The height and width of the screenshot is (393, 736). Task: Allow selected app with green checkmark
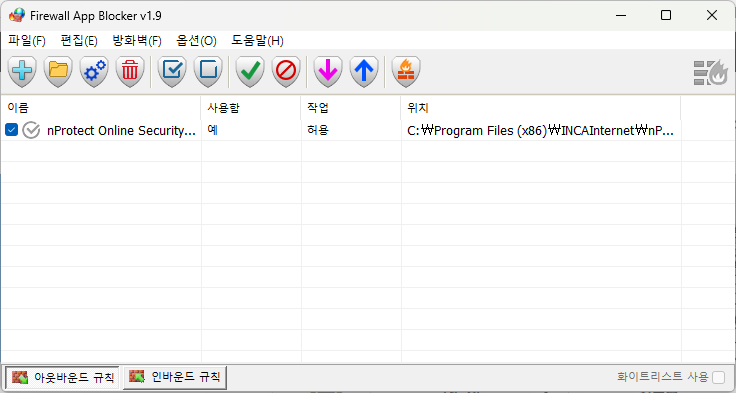[250, 71]
